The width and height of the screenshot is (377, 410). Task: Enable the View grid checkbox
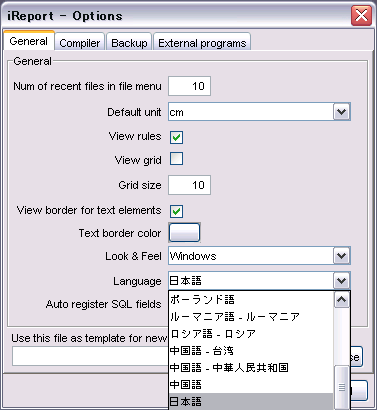[x=176, y=159]
